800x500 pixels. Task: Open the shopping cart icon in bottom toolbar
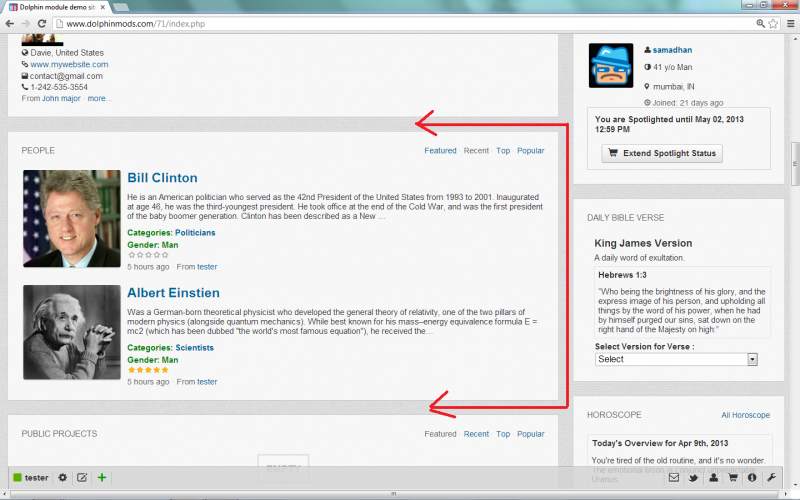tap(733, 478)
